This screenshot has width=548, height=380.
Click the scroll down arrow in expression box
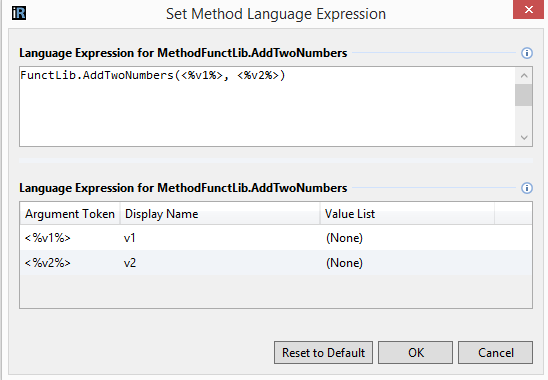pos(524,137)
